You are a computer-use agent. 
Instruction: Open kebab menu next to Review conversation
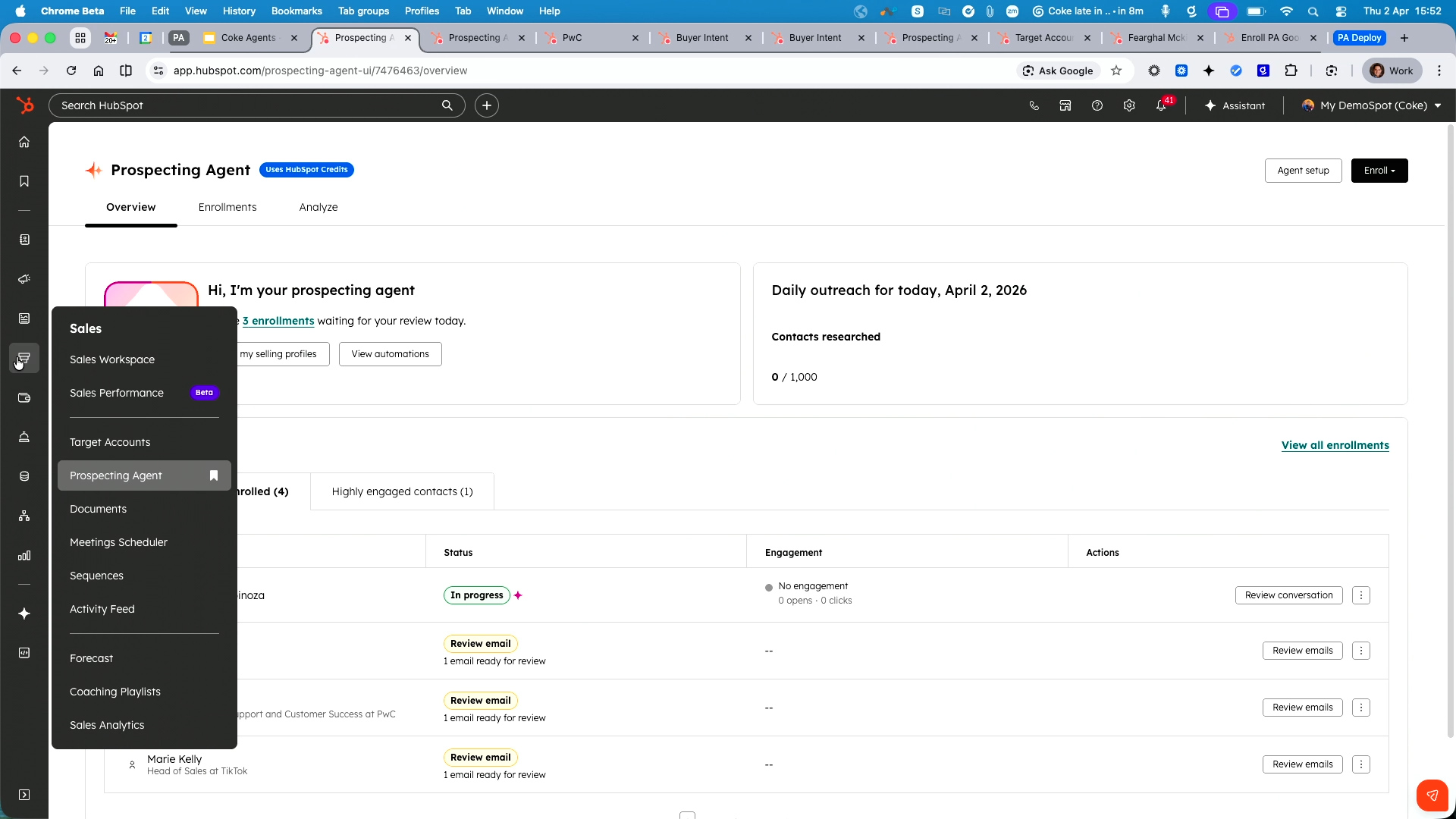pyautogui.click(x=1362, y=595)
